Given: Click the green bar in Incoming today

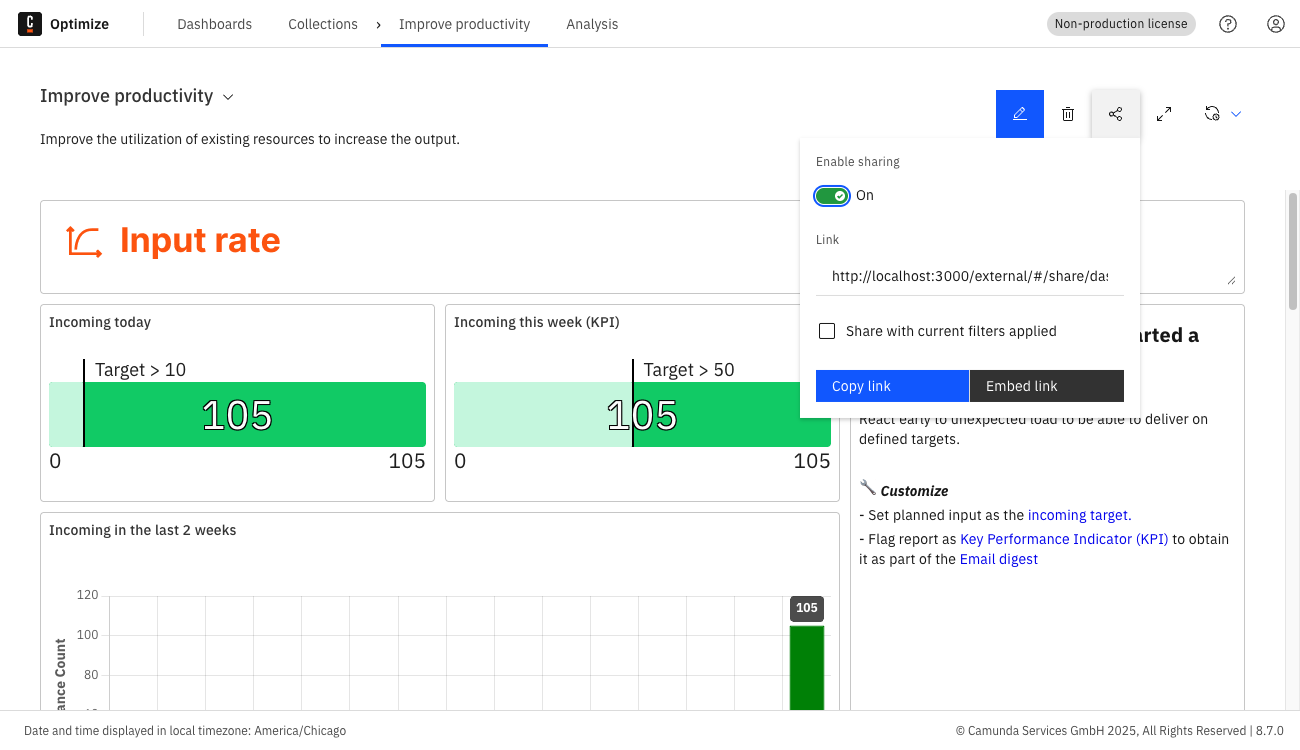Looking at the screenshot, I should 255,414.
